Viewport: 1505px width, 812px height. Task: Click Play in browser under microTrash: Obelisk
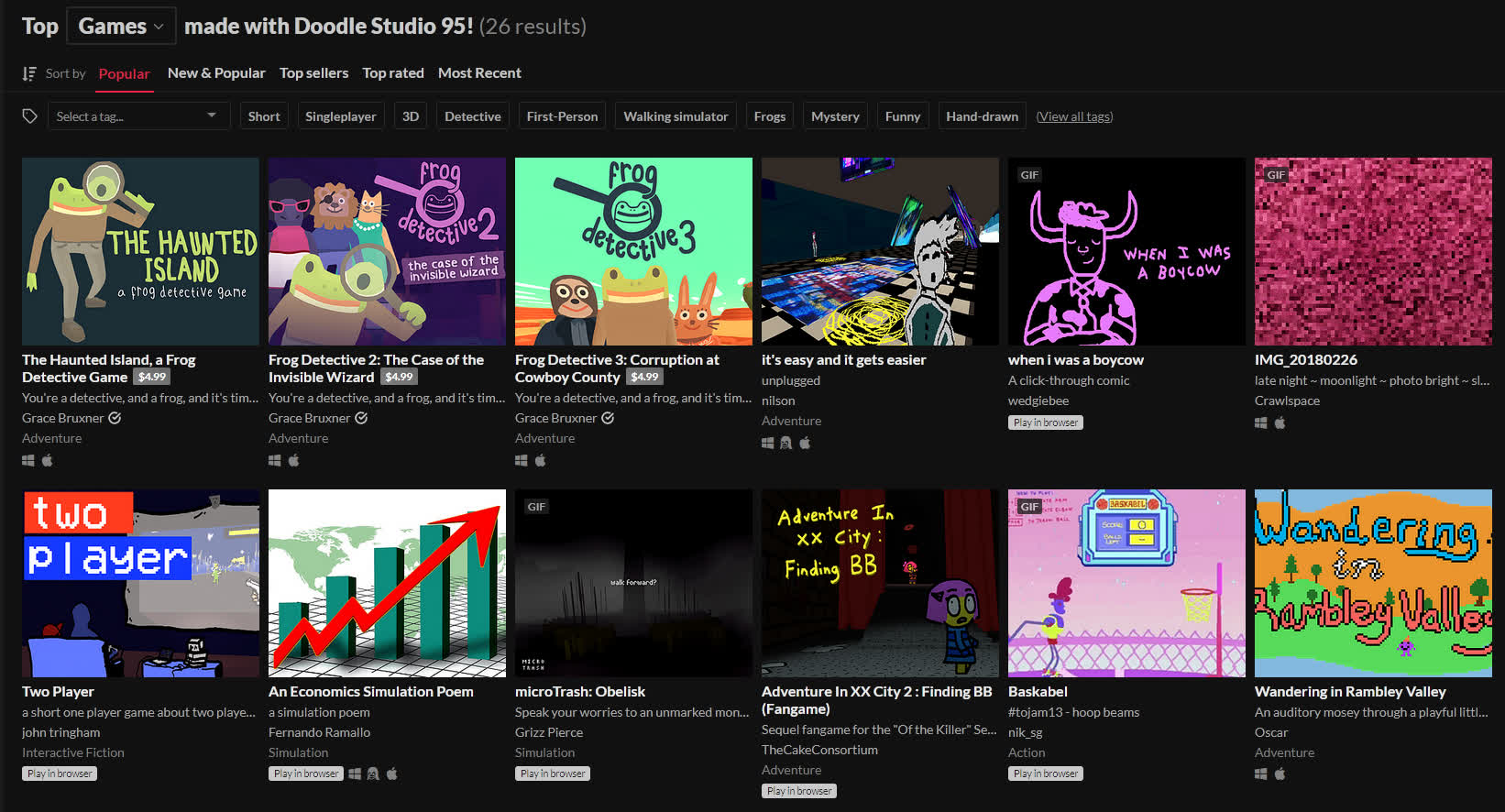[553, 774]
